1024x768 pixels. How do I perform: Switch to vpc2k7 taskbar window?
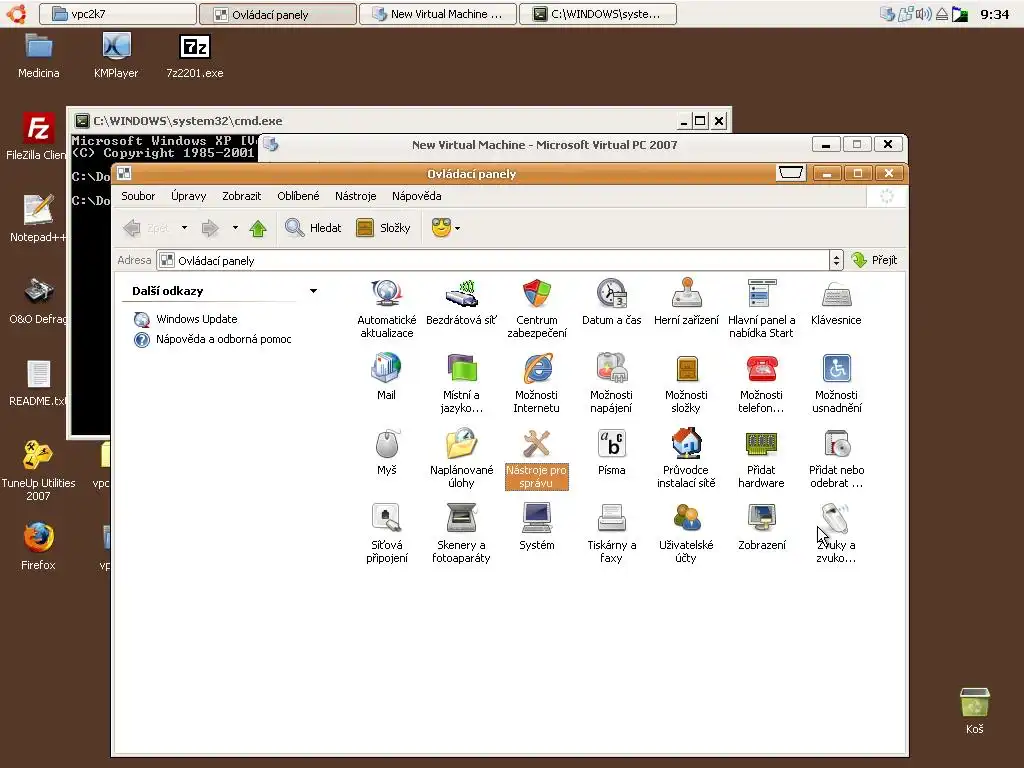[118, 14]
